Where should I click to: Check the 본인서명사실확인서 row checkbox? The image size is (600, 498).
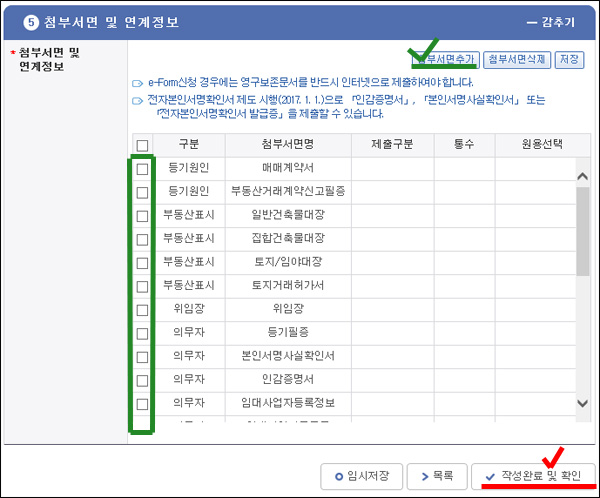(x=142, y=357)
